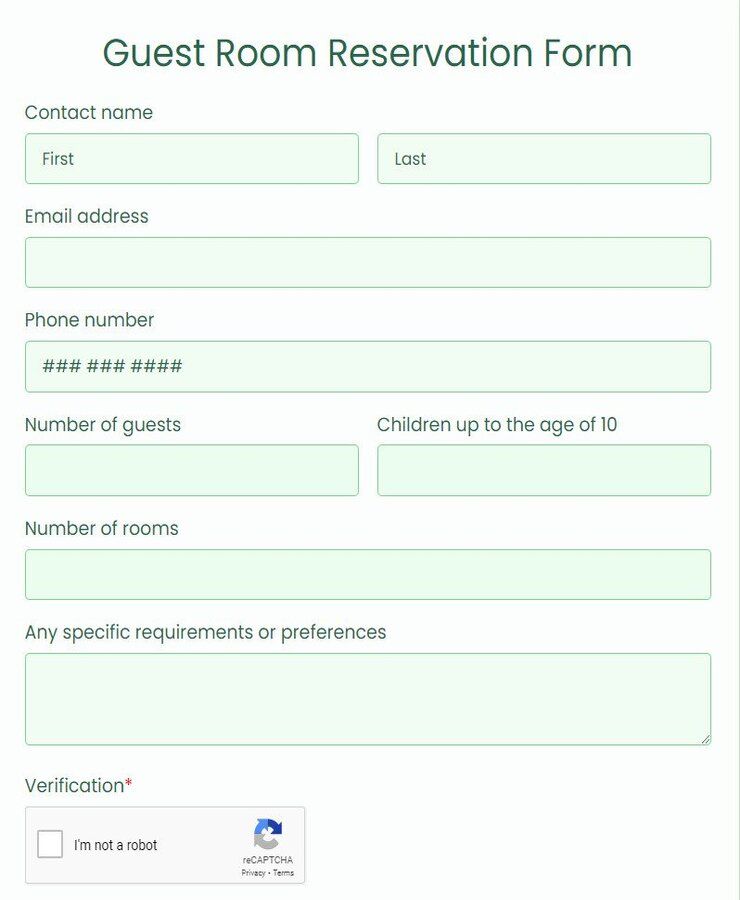Click the resize handle of the requirements textarea

point(706,741)
